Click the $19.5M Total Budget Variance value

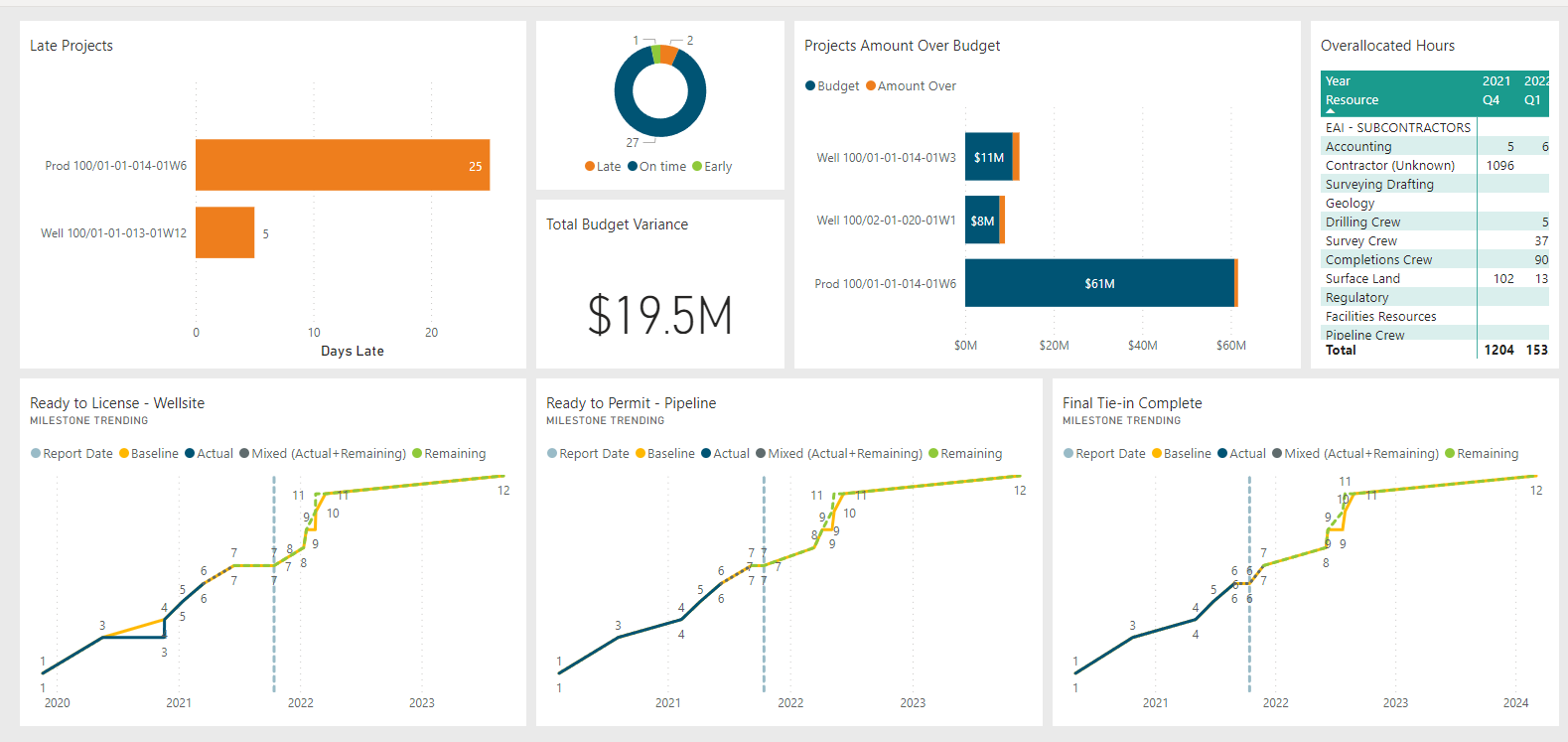click(659, 316)
